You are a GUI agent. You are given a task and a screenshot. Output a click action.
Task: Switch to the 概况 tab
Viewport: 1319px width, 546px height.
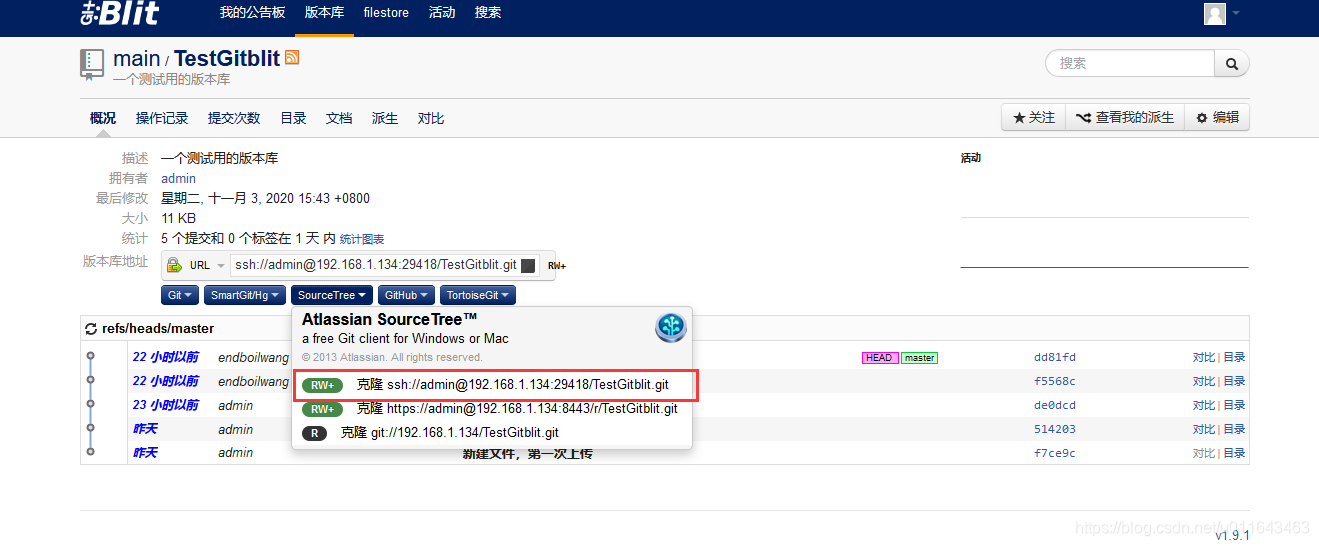(x=103, y=118)
